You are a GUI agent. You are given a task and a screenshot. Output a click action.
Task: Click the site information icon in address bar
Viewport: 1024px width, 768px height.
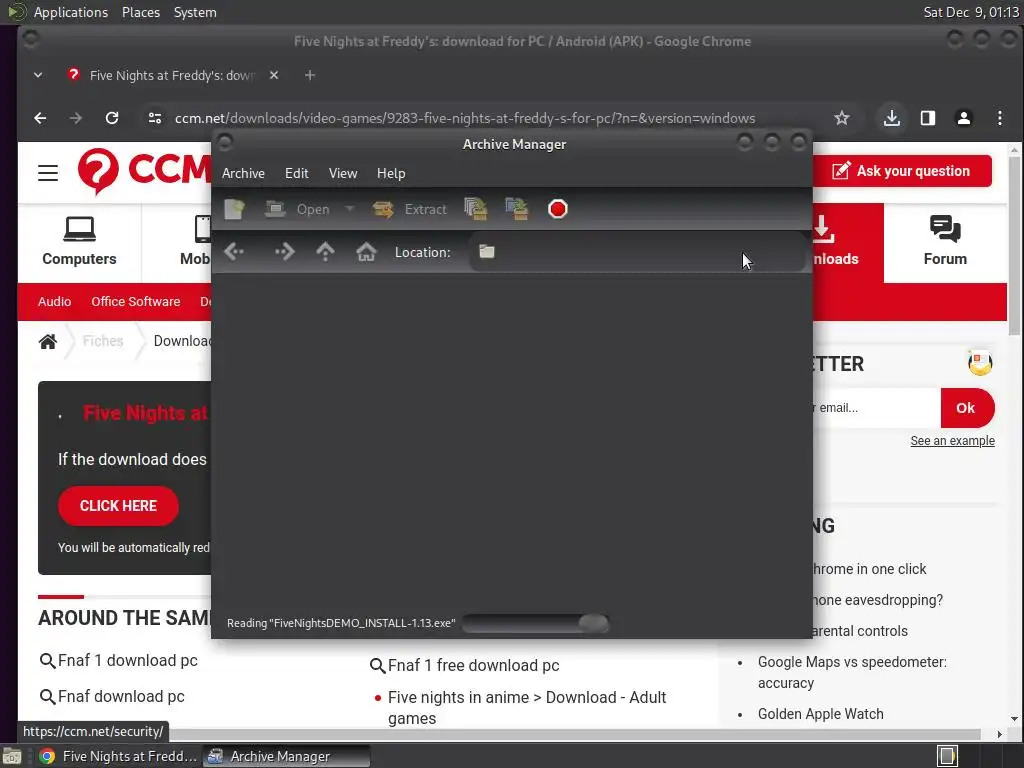click(155, 118)
